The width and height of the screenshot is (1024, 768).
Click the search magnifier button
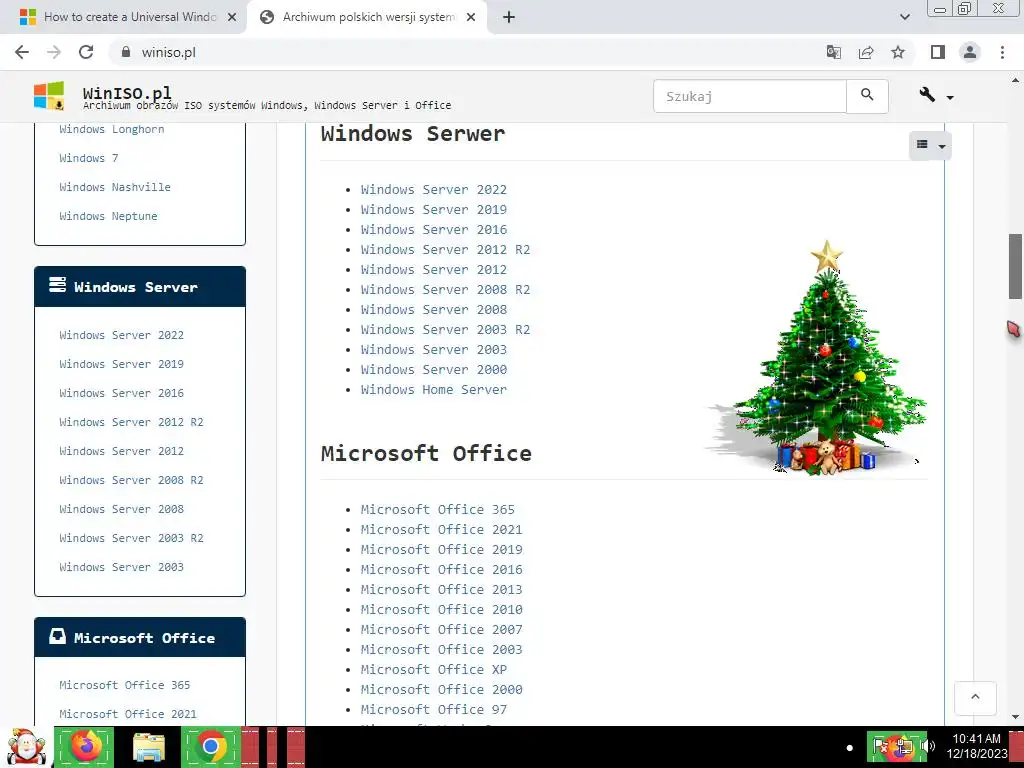867,96
